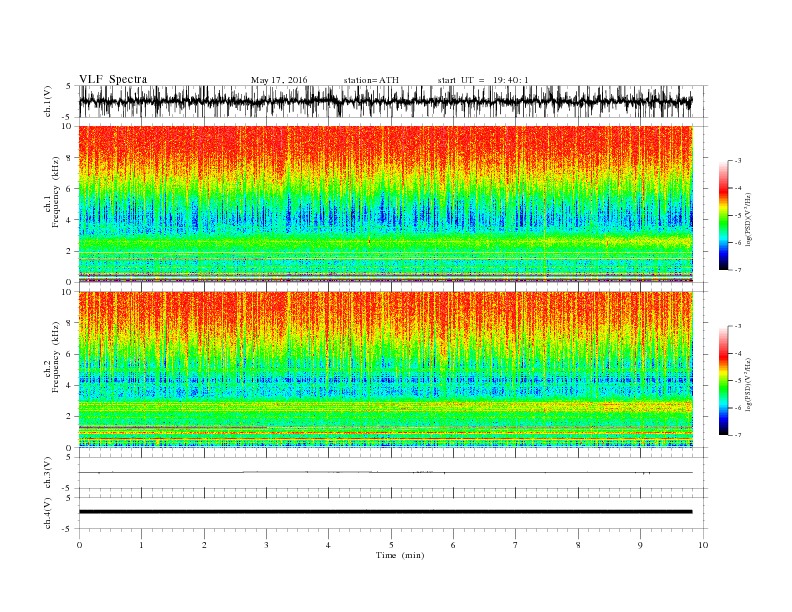
Task: Click the "-6" tick on the upper colorbar
Action: 738,243
